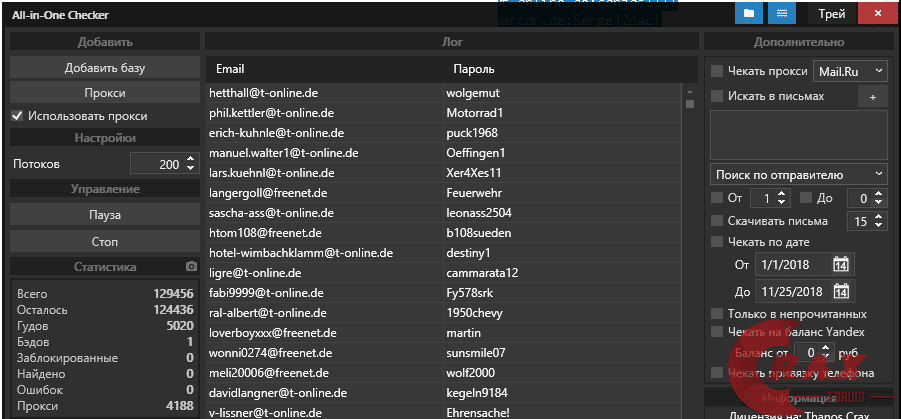The image size is (901, 419).
Task: Decrease the От counter value
Action: point(780,202)
